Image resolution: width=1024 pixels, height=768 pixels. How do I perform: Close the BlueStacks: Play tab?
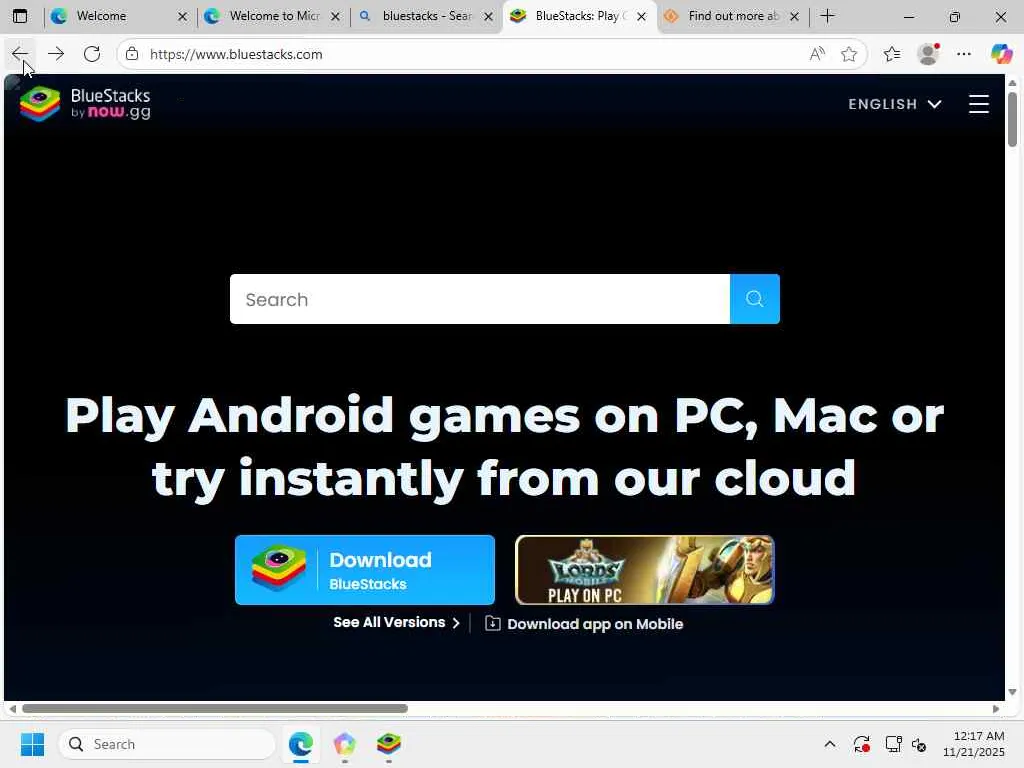pyautogui.click(x=641, y=17)
